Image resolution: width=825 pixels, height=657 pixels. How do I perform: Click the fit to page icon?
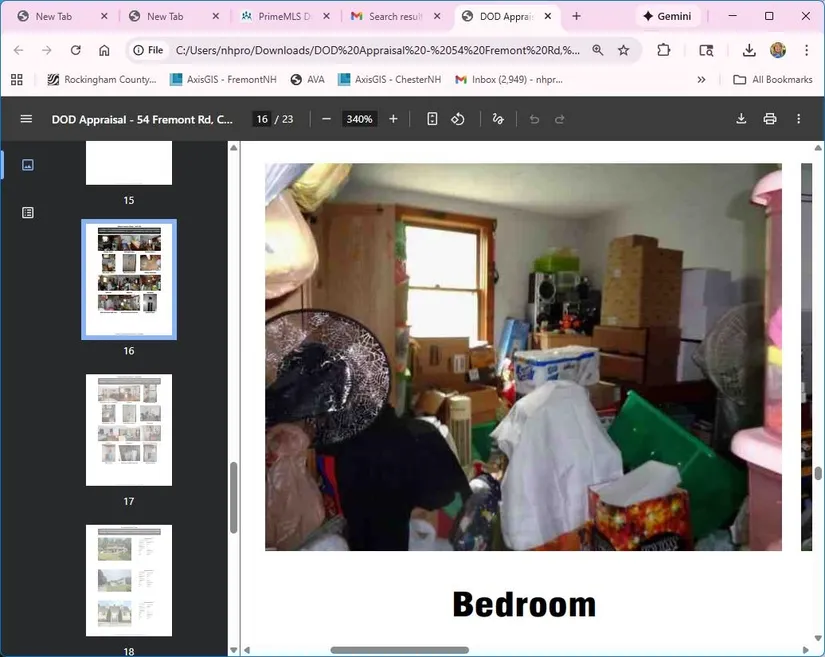coord(432,119)
